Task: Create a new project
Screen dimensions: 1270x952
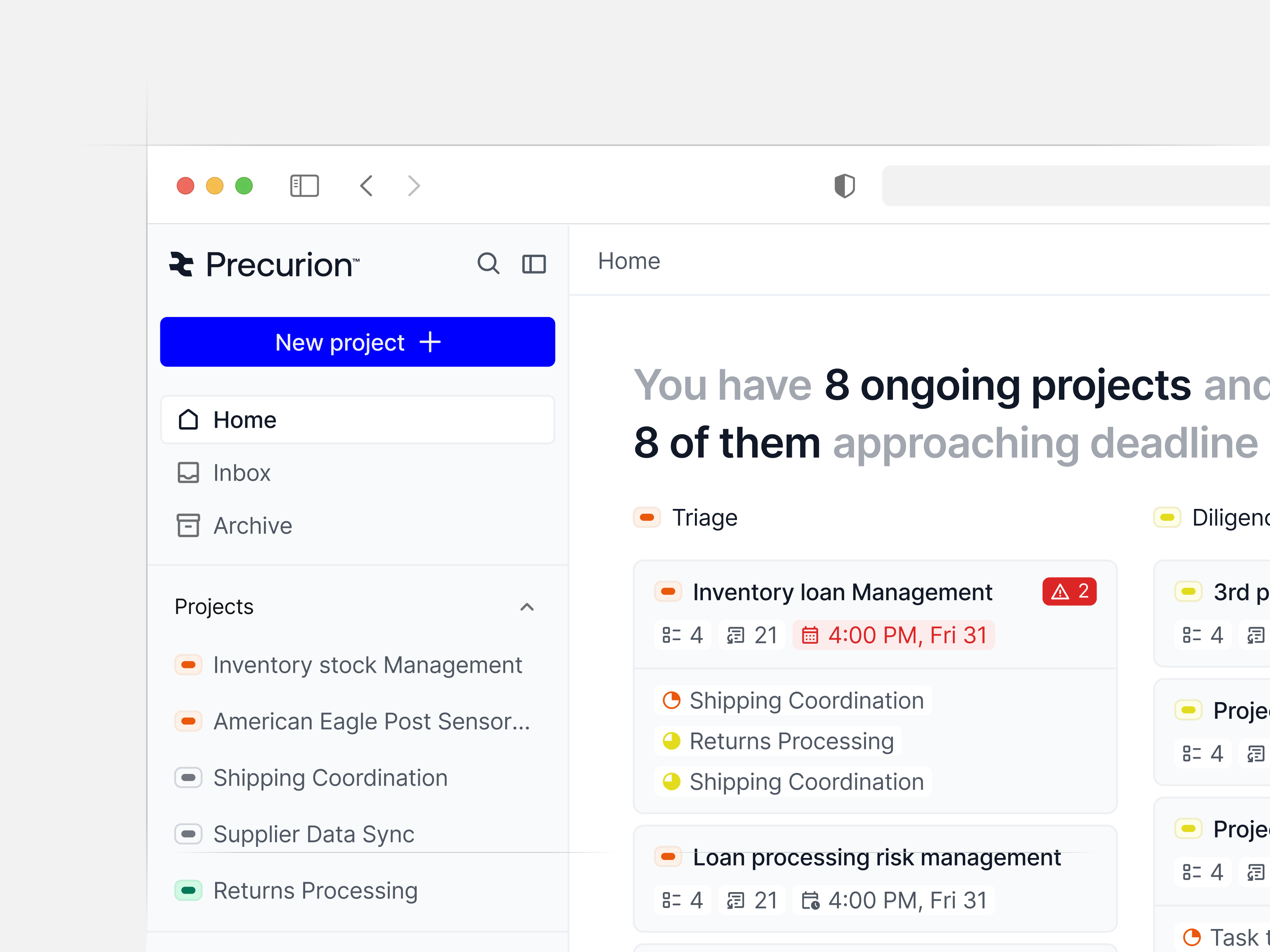Action: [x=357, y=342]
